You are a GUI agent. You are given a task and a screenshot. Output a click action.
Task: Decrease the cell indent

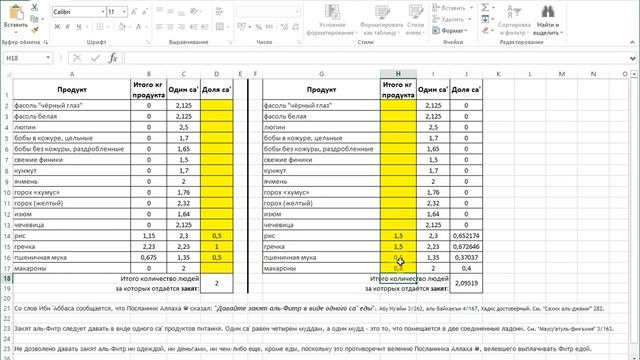coord(194,27)
